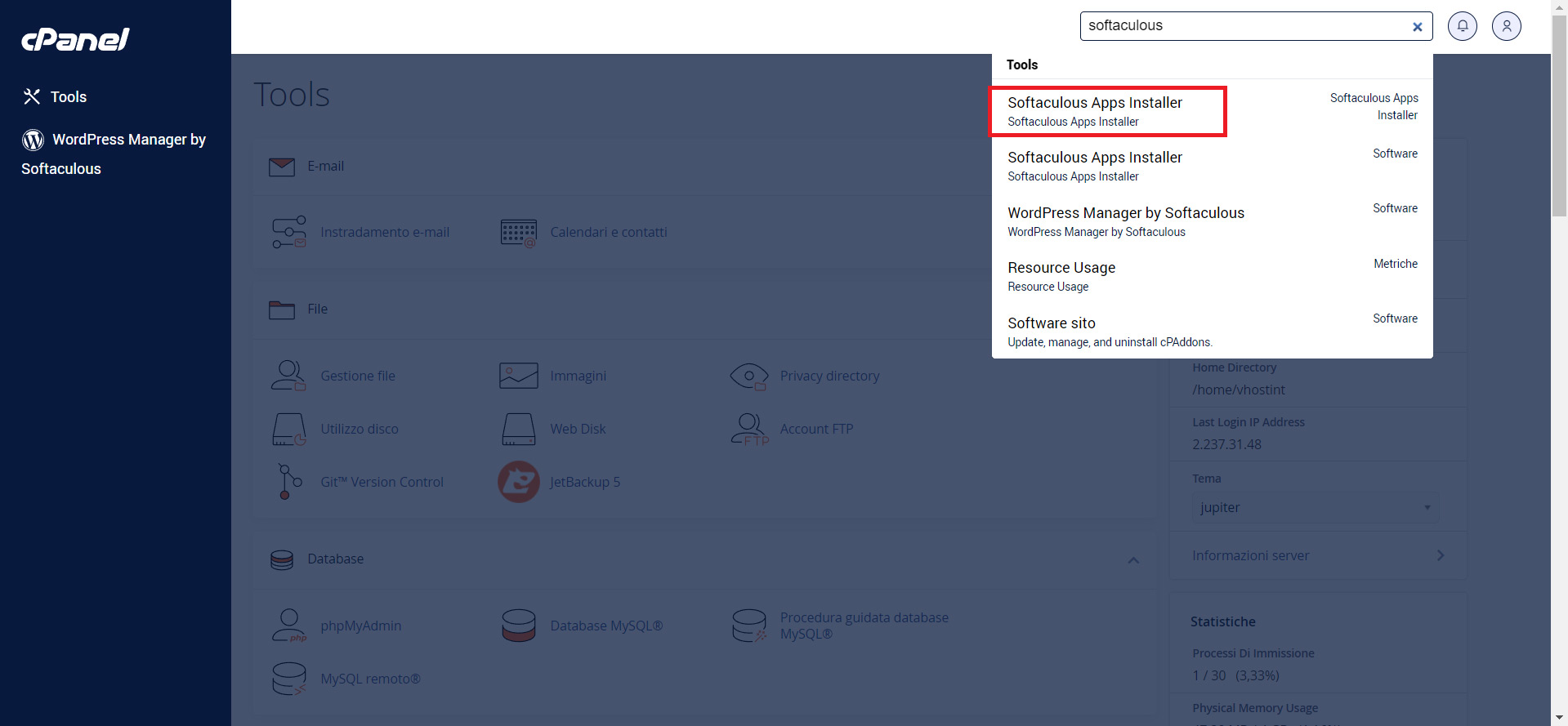
Task: Open the Web Disk icon
Action: [519, 430]
